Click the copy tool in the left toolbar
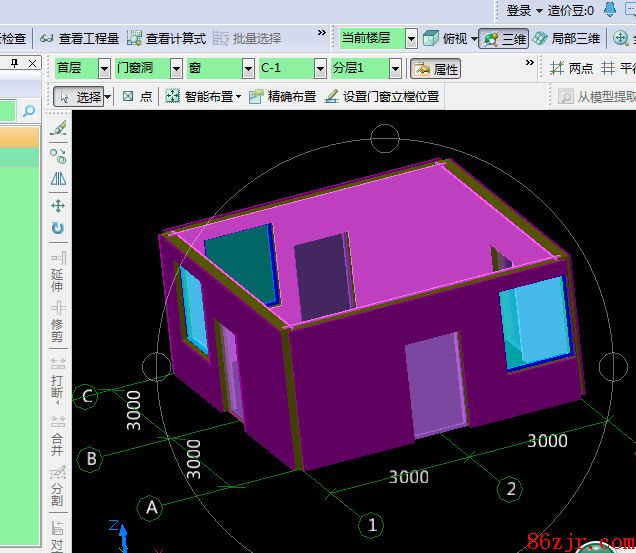636x553 pixels. pos(58,155)
